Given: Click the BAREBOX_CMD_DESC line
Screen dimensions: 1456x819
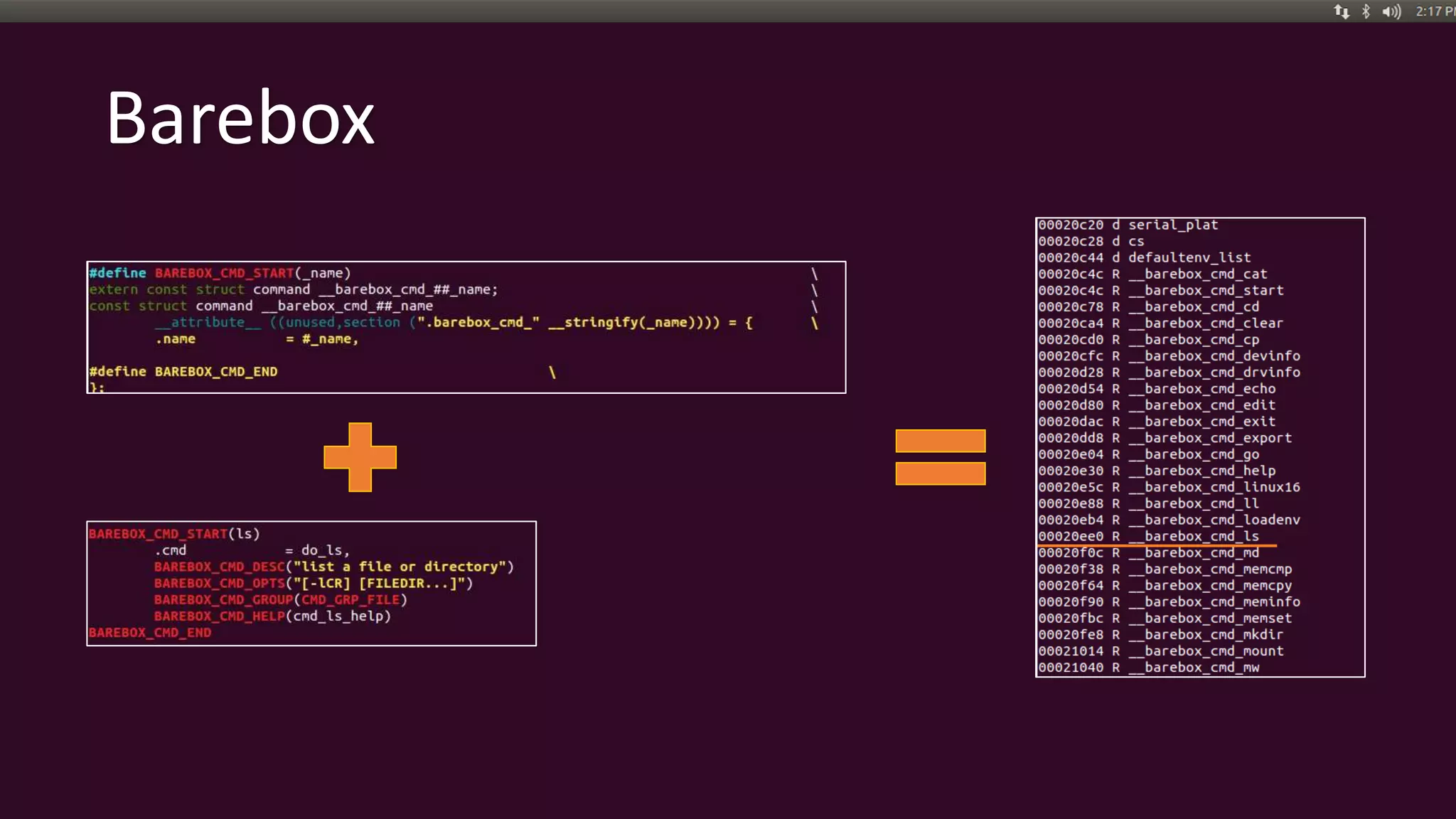Looking at the screenshot, I should coord(334,567).
